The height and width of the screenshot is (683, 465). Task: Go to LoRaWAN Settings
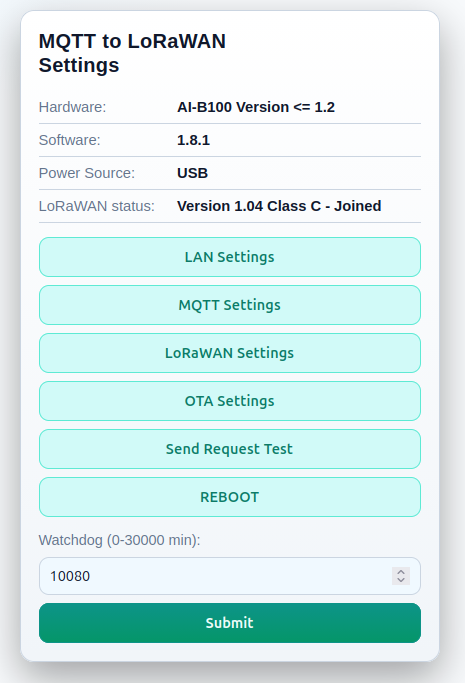[230, 353]
